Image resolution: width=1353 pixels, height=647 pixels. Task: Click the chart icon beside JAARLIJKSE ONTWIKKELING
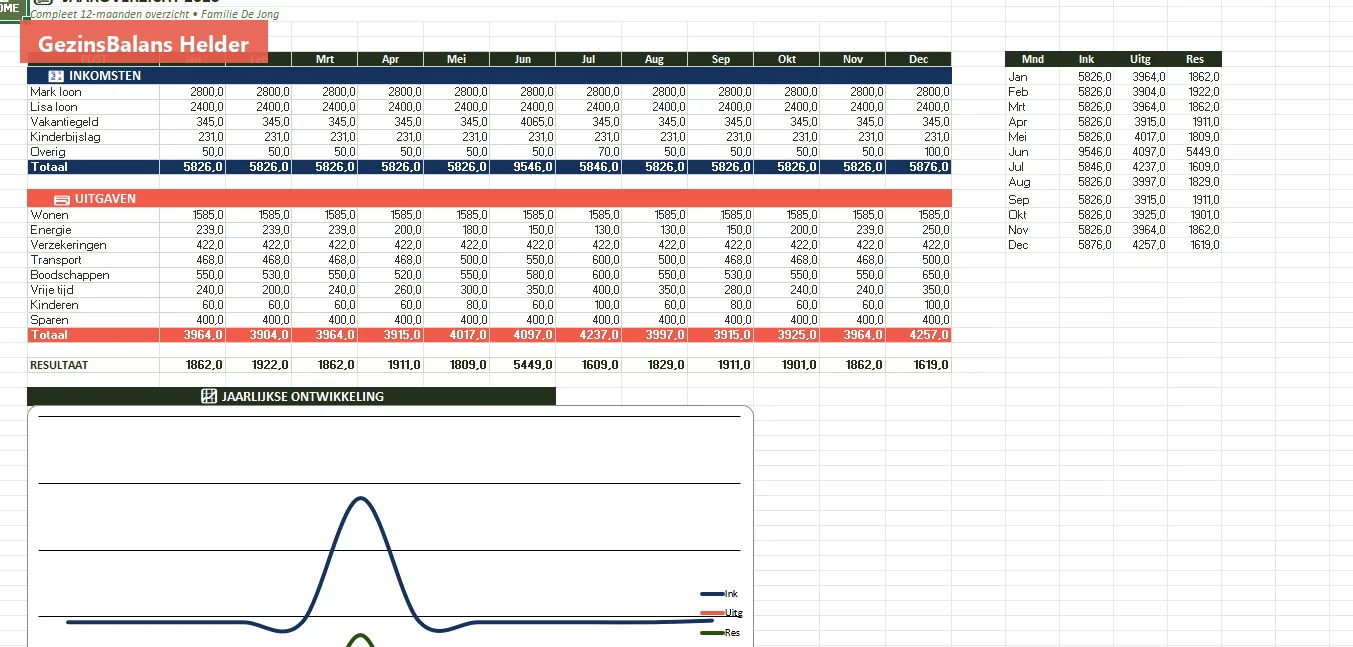tap(209, 396)
